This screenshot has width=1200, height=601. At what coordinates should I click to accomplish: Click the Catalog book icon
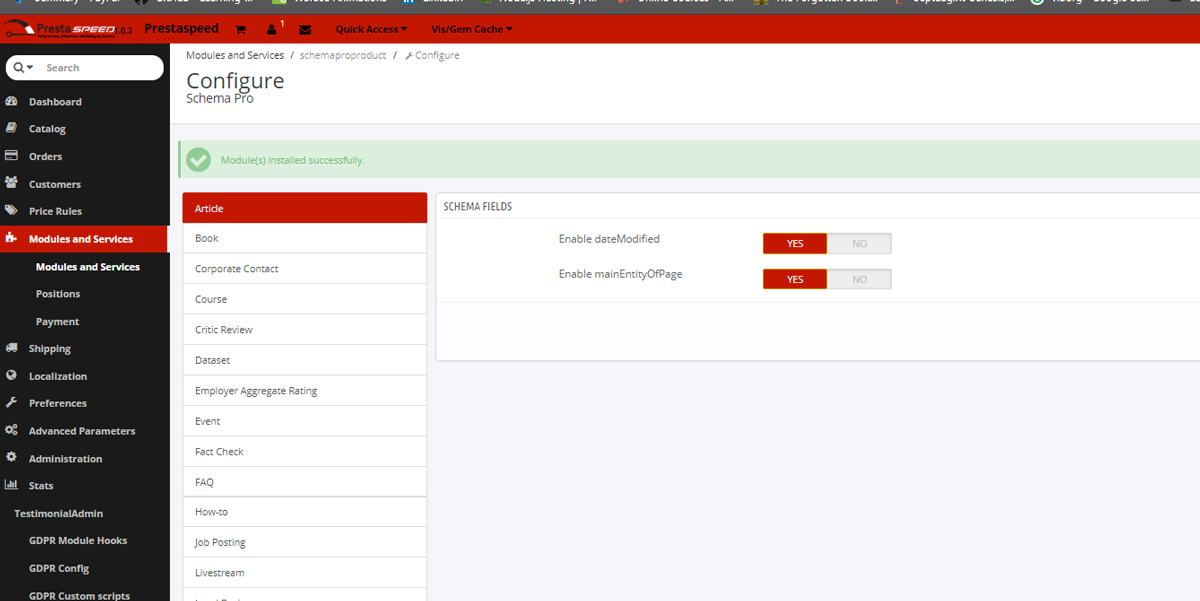tap(11, 128)
